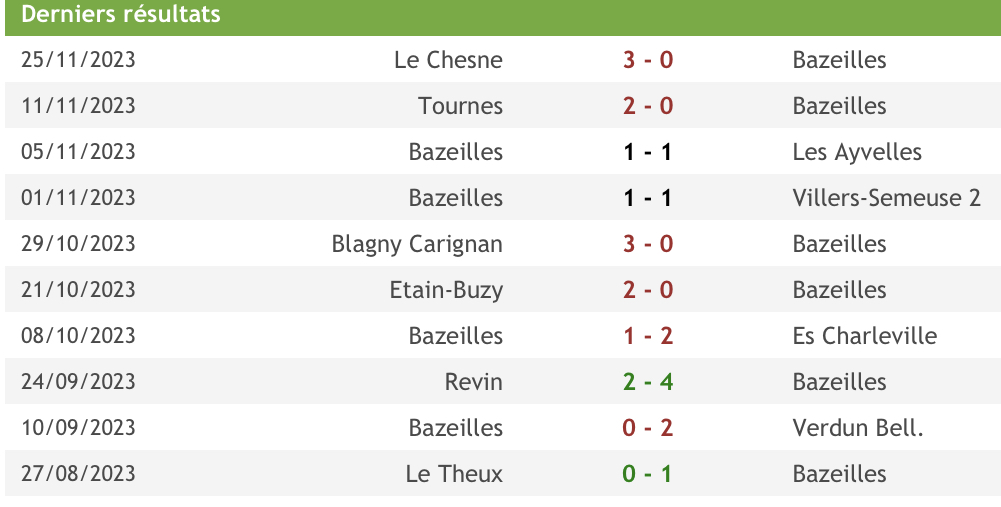The height and width of the screenshot is (507, 1001).
Task: Open the Tournes team page
Action: (x=460, y=105)
